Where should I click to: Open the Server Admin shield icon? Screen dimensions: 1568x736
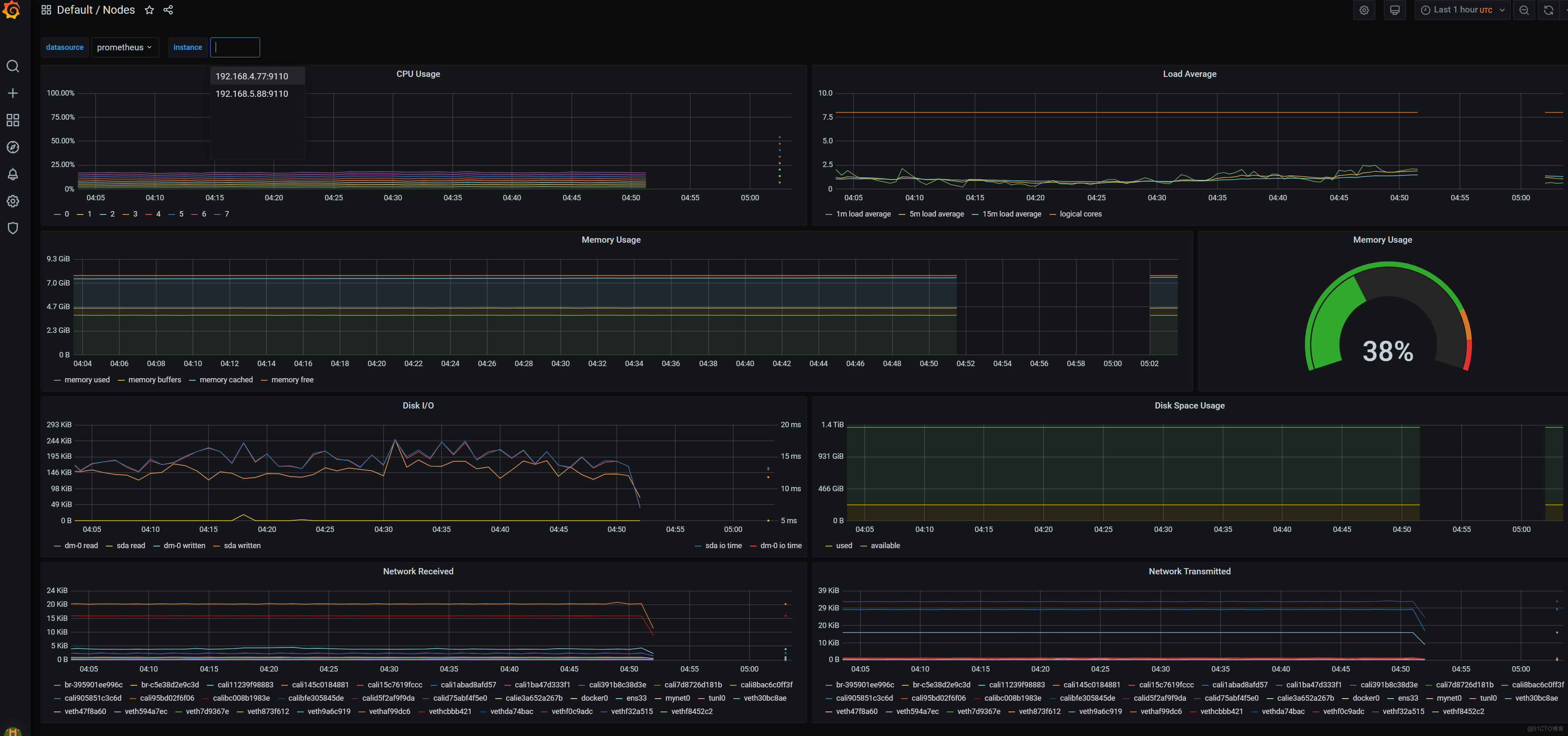[13, 228]
